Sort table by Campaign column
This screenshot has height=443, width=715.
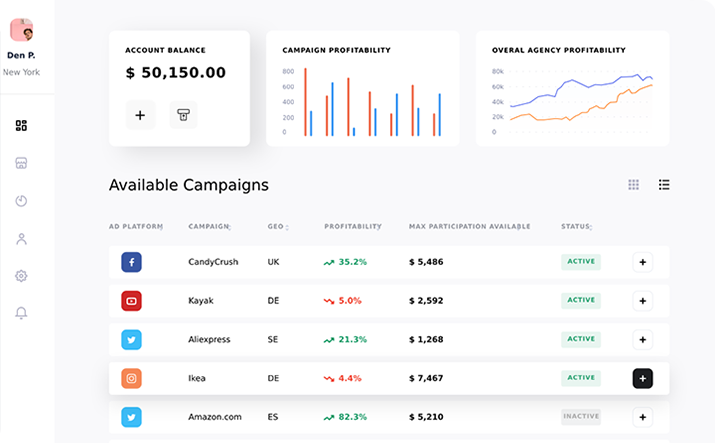[x=209, y=227]
